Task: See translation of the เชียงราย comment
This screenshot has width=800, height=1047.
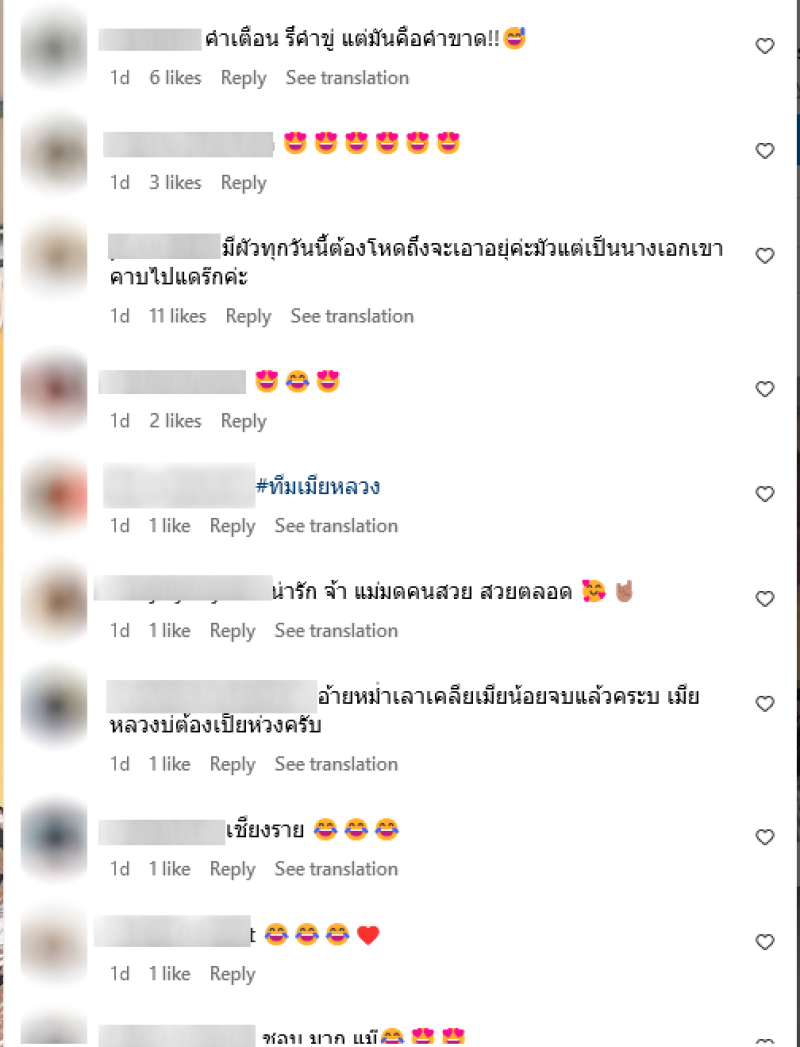Action: point(336,869)
